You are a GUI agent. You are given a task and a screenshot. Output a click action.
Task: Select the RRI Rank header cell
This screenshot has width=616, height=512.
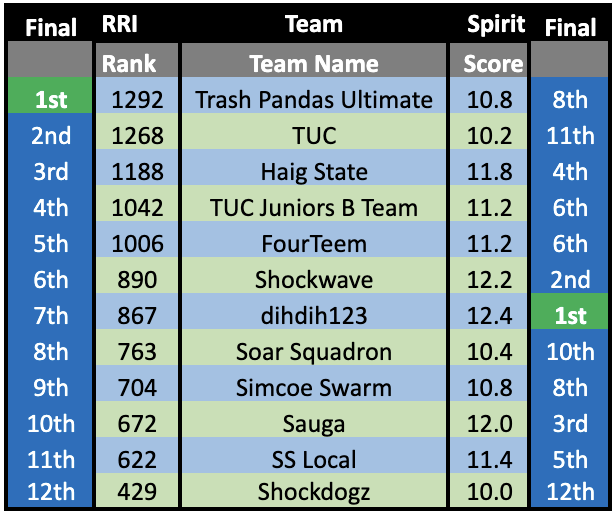pos(129,64)
